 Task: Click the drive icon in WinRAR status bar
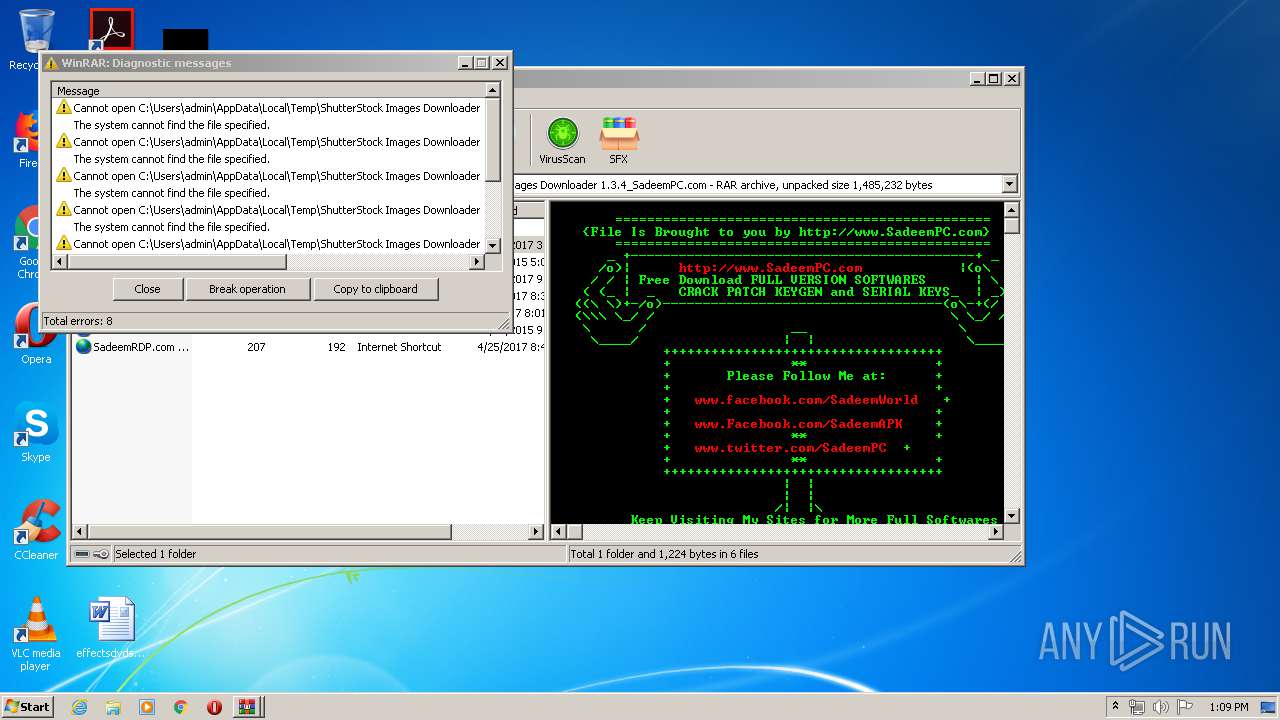pyautogui.click(x=82, y=554)
